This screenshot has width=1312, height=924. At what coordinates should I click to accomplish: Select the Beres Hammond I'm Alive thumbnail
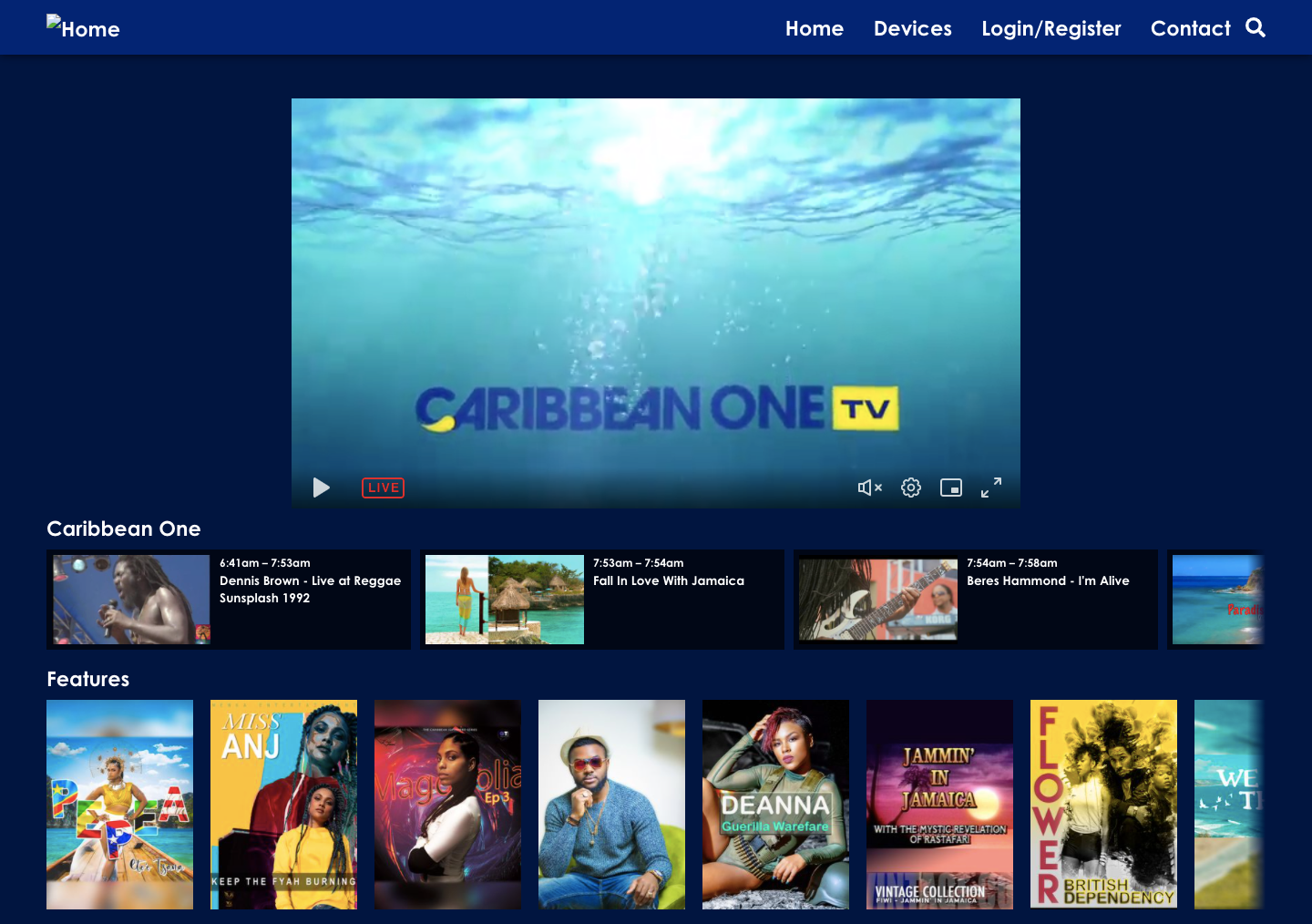pos(878,600)
